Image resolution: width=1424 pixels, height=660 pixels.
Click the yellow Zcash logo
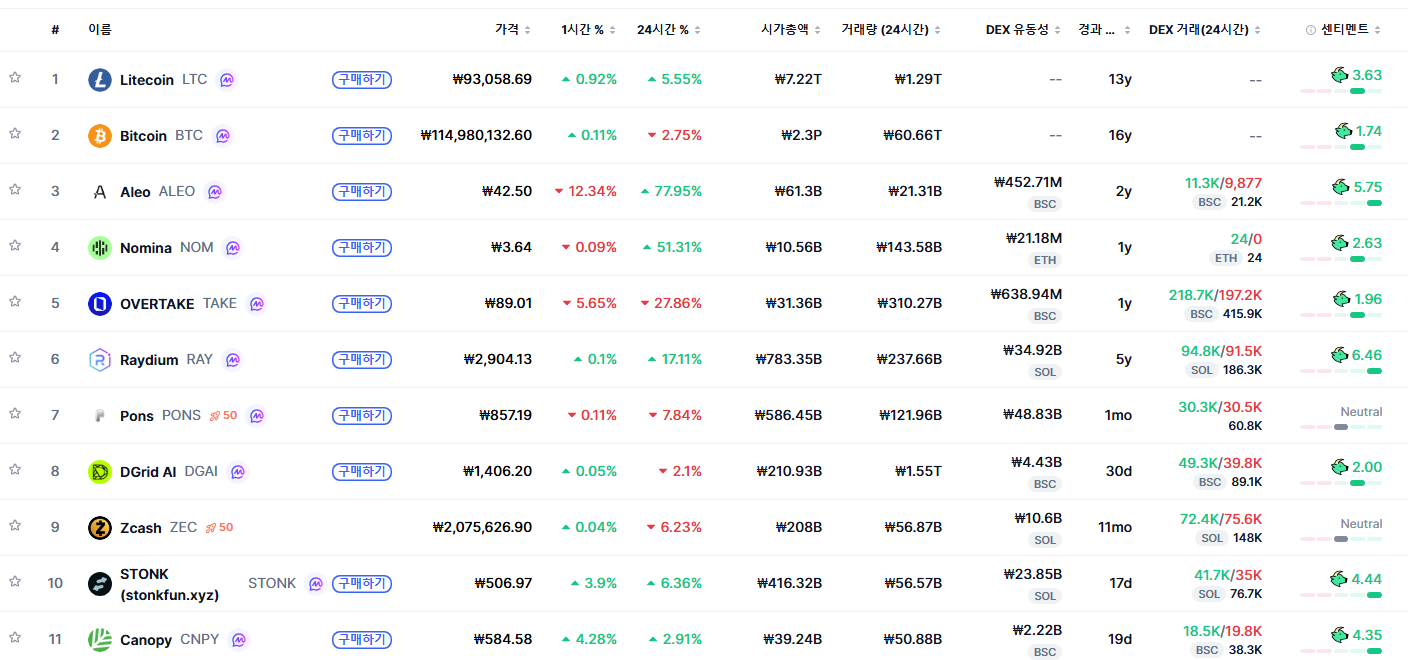[100, 528]
